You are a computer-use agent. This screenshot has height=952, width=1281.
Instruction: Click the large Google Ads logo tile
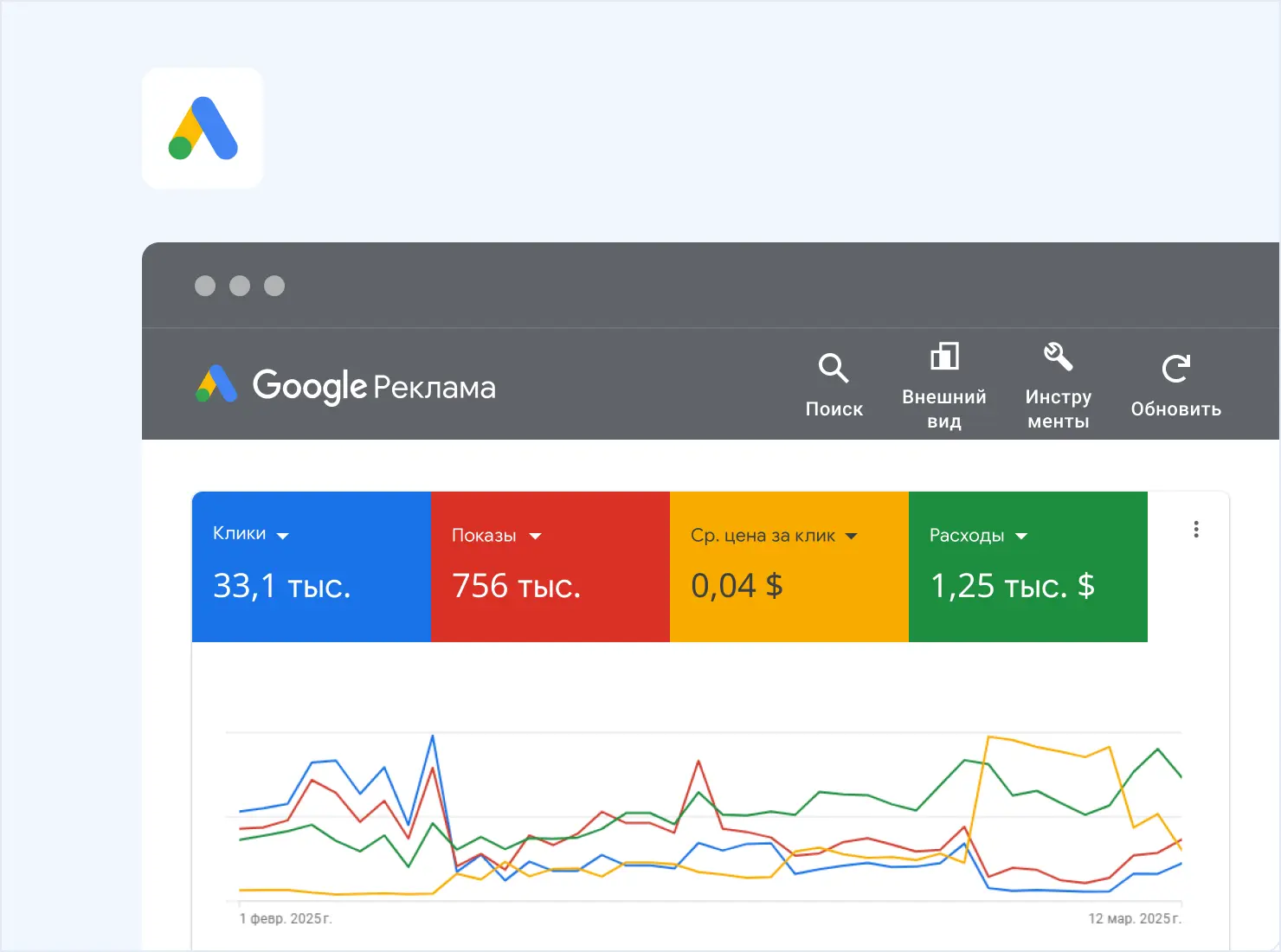click(203, 128)
